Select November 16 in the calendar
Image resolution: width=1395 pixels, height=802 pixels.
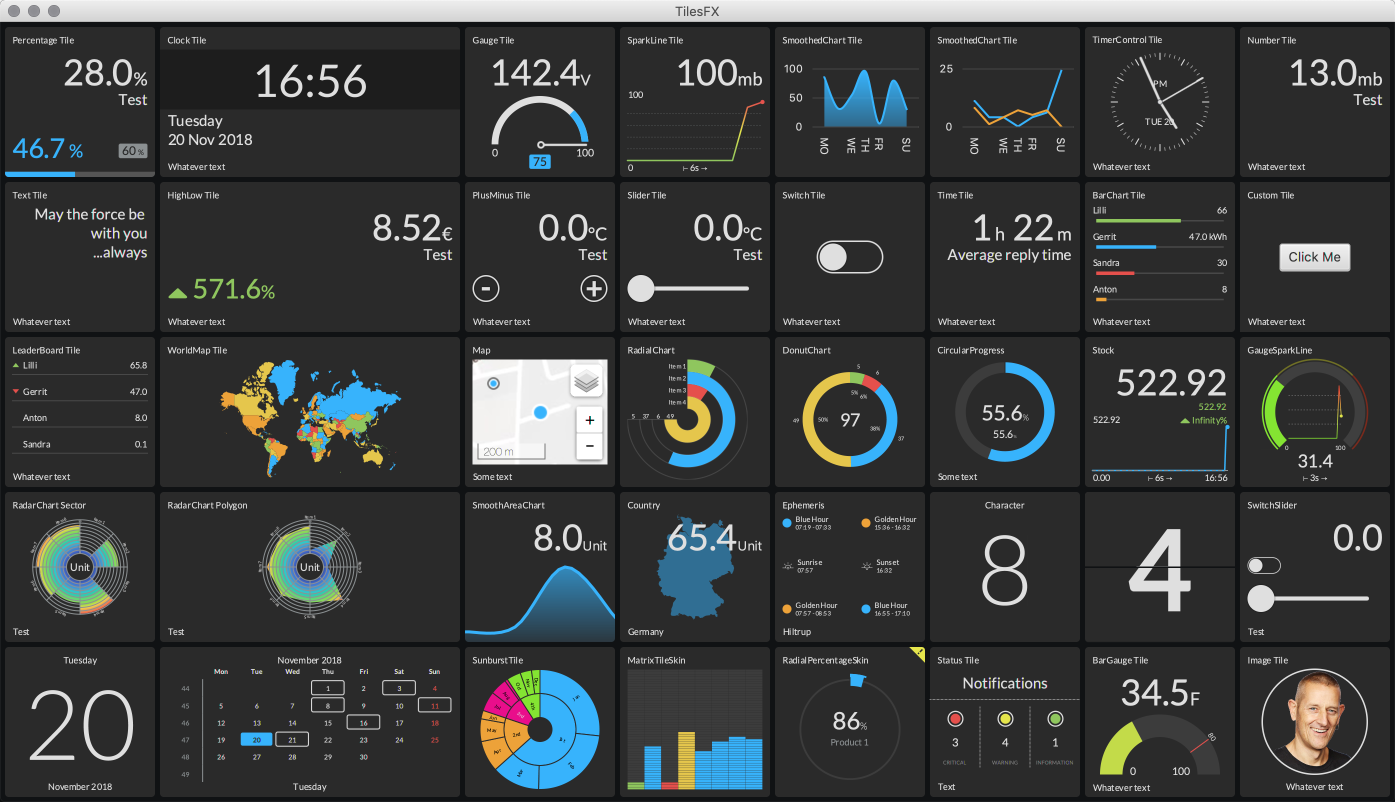coord(363,722)
